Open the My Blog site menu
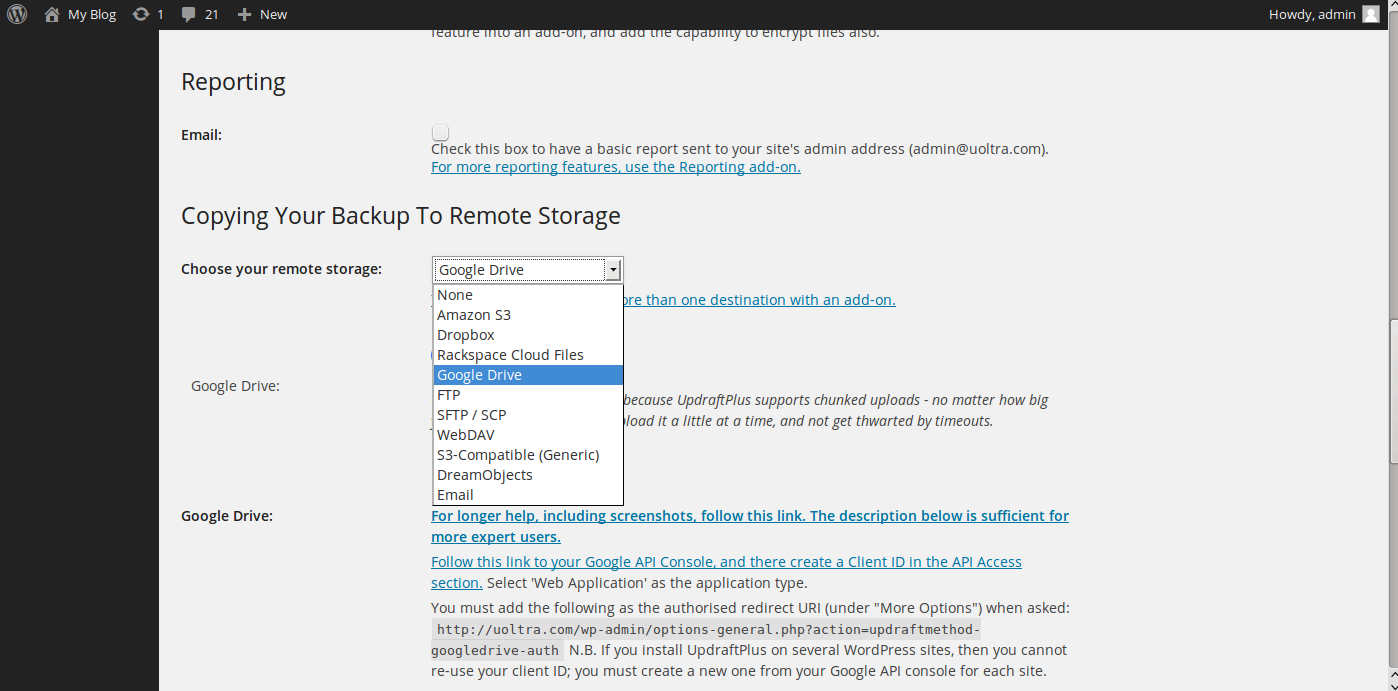 92,15
